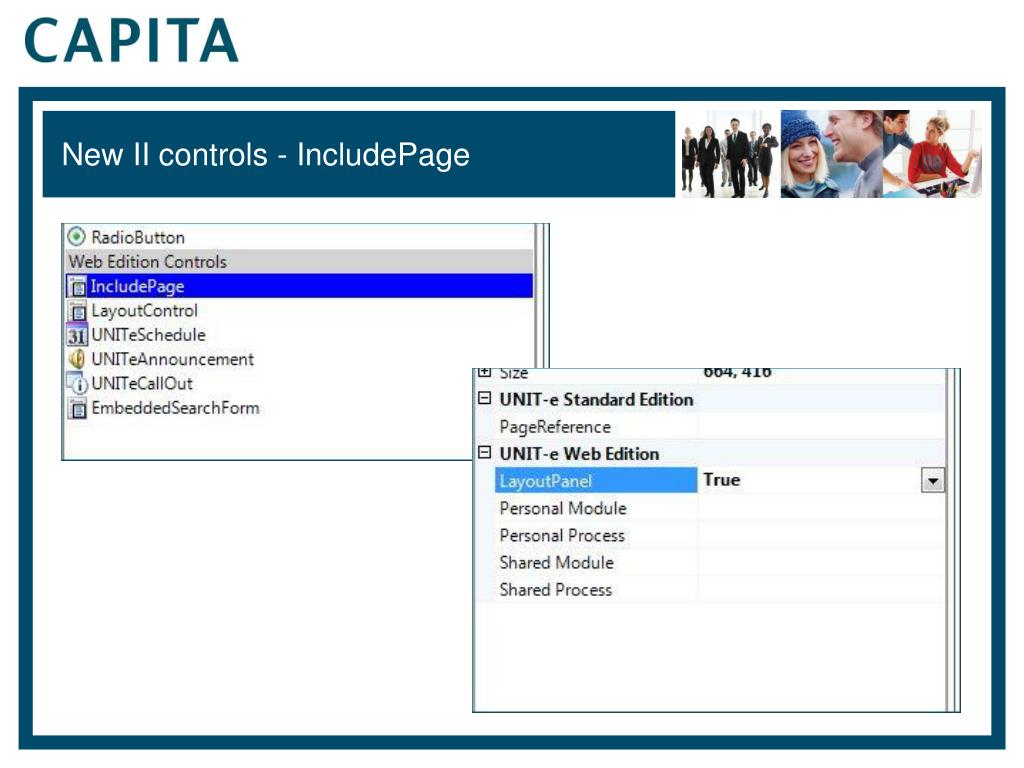Click the UNITeCallOut info icon

coord(77,383)
